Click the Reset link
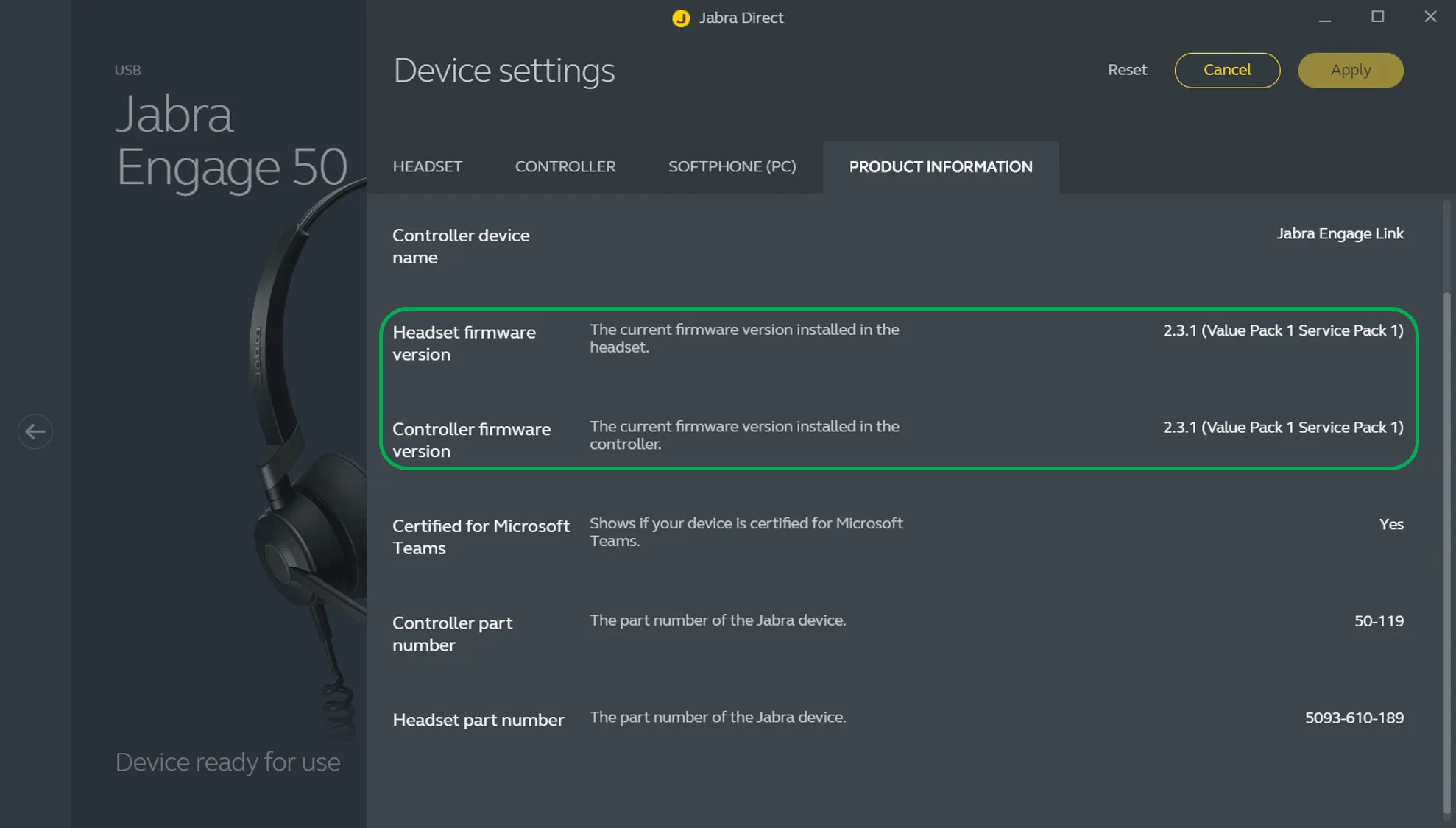The image size is (1456, 828). click(x=1127, y=70)
